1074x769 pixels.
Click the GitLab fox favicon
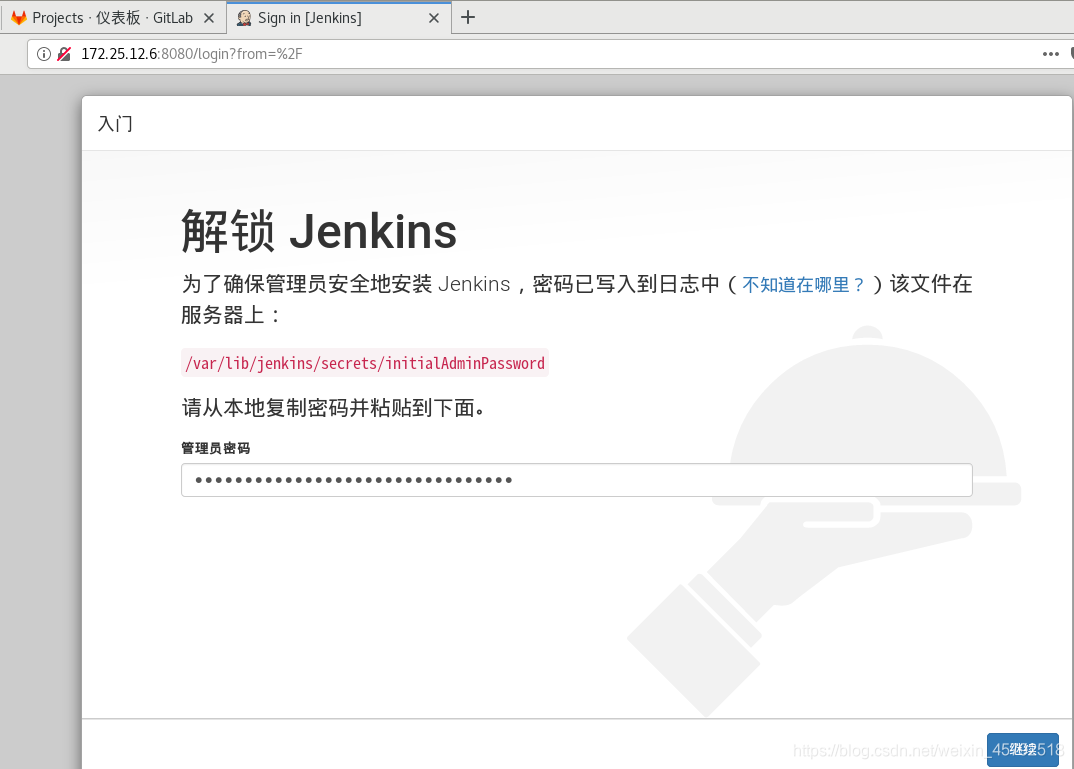[19, 18]
